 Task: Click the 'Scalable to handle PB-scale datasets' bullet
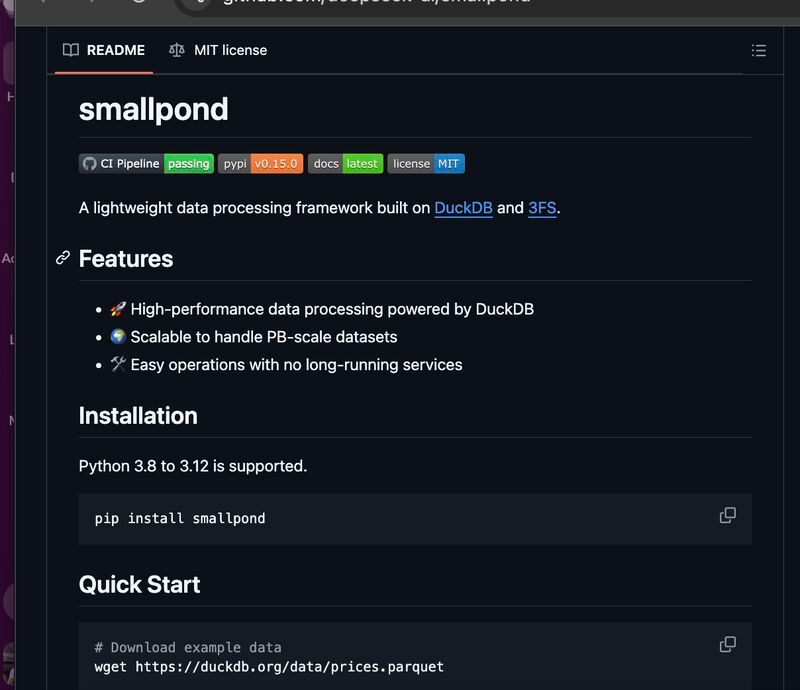coord(264,337)
